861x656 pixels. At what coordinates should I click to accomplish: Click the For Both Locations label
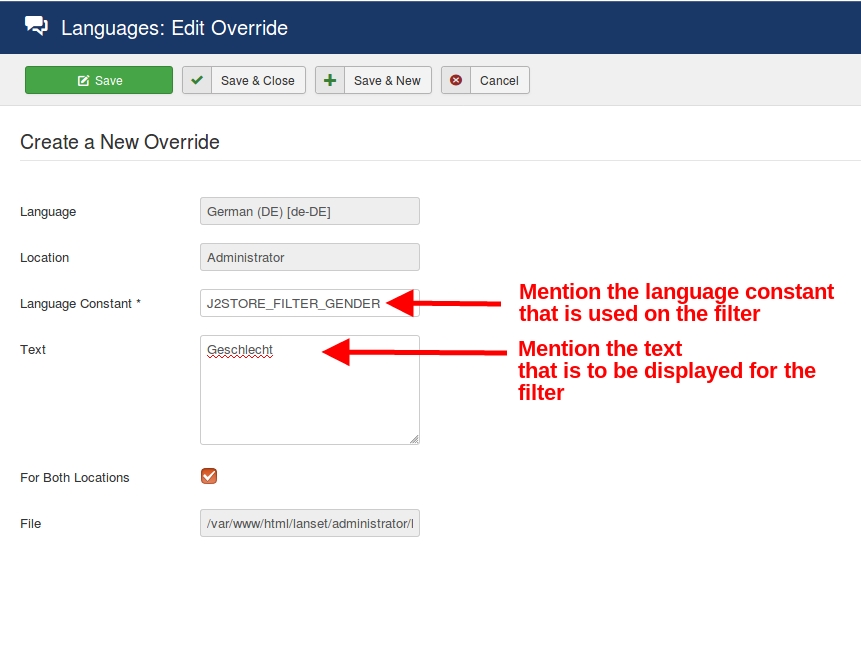75,478
